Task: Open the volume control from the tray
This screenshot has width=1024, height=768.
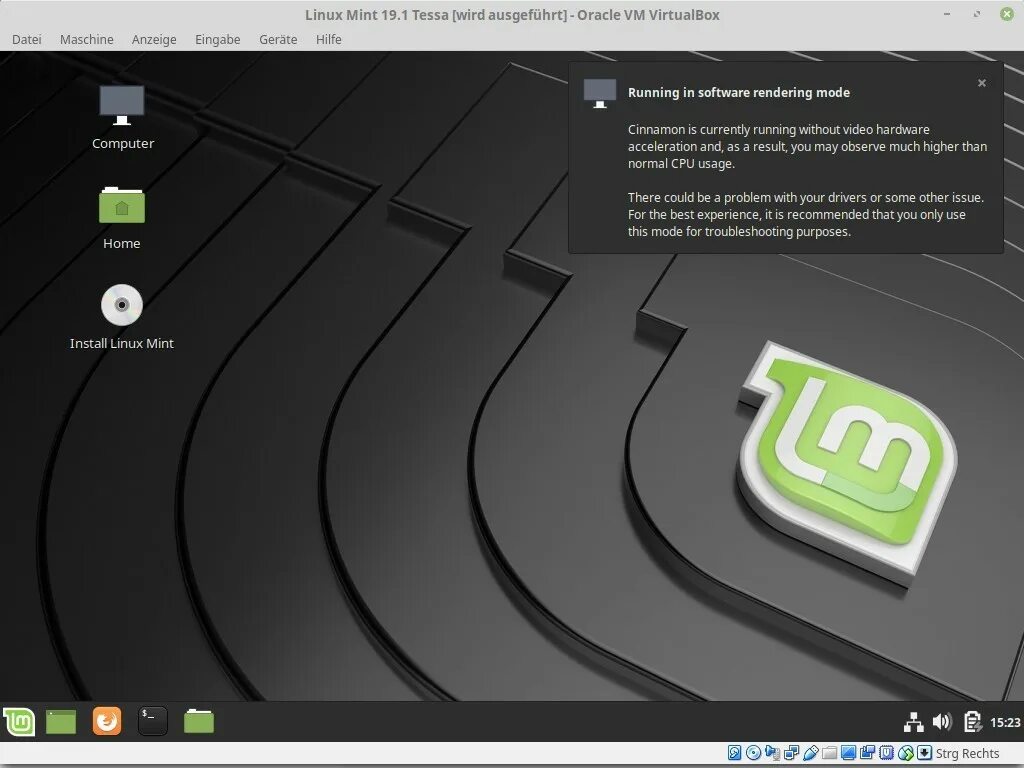Action: [941, 720]
